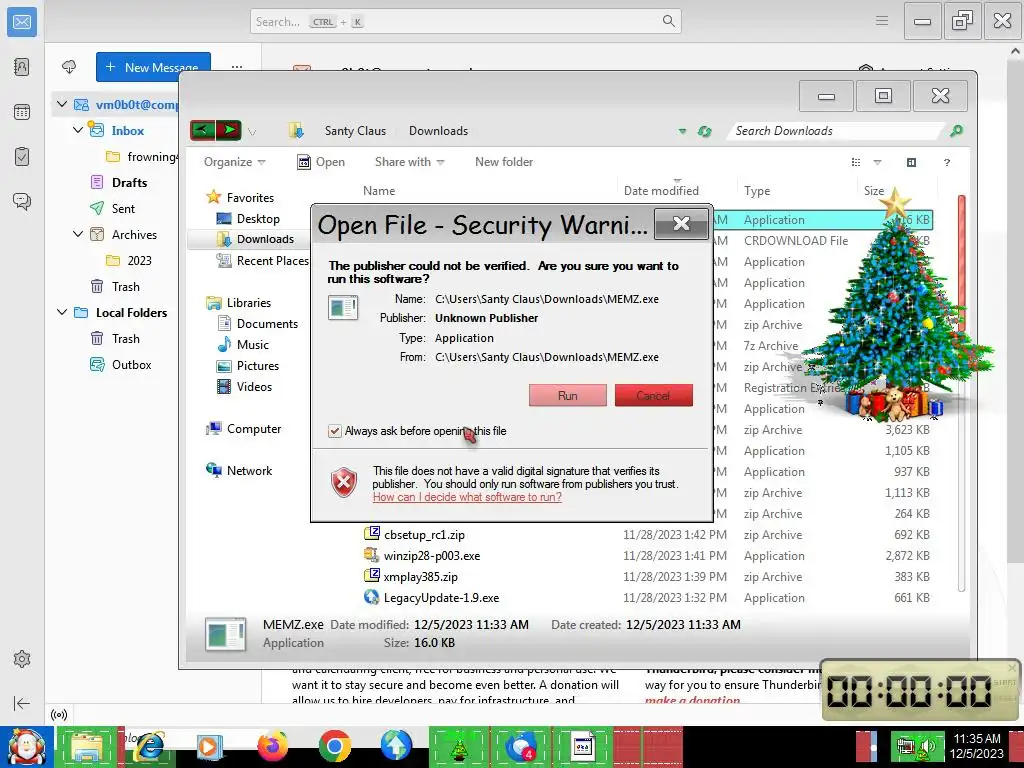The width and height of the screenshot is (1024, 768).
Task: Open Internet Explorer from taskbar
Action: (x=149, y=746)
